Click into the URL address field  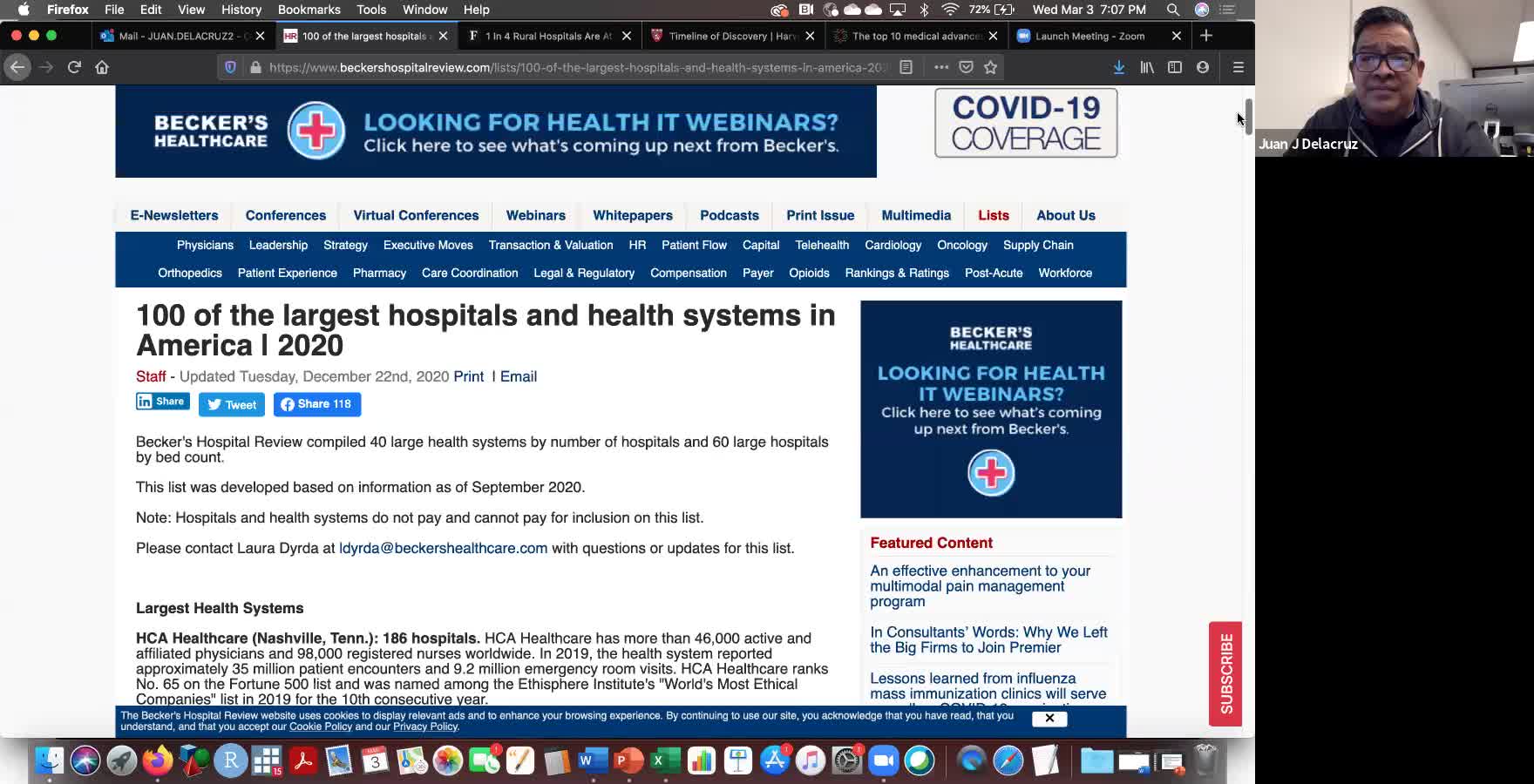(577, 67)
